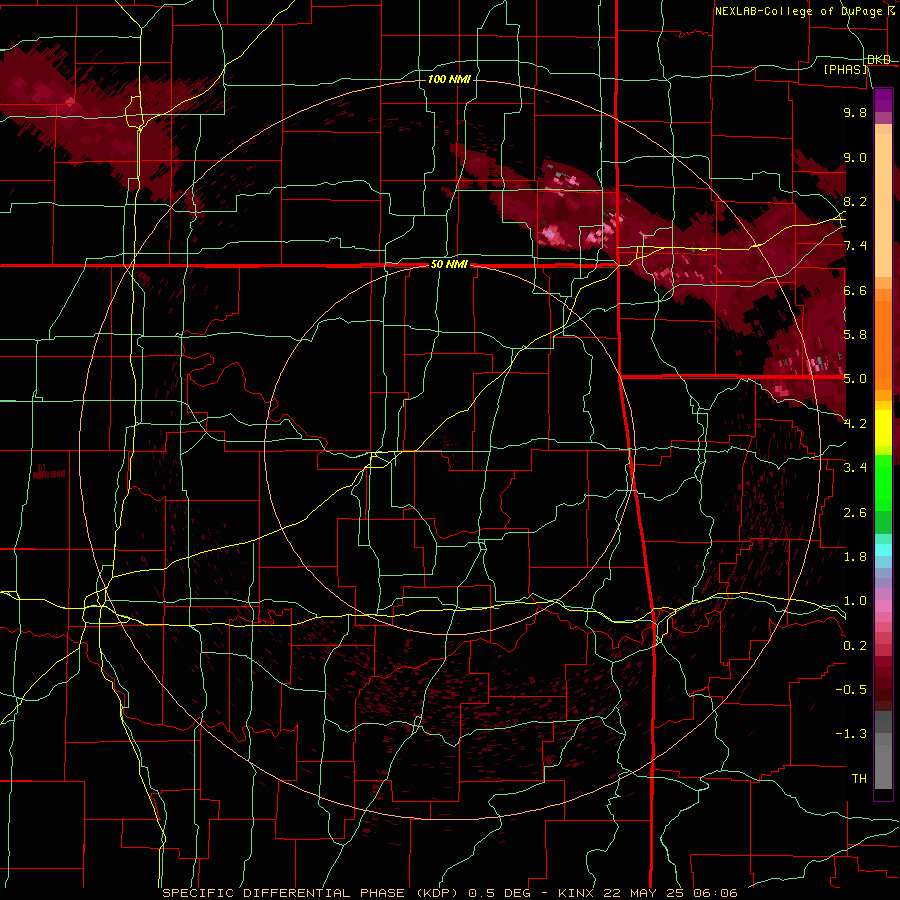This screenshot has height=900, width=900.
Task: Click the 6.6 legend value
Action: click(855, 291)
